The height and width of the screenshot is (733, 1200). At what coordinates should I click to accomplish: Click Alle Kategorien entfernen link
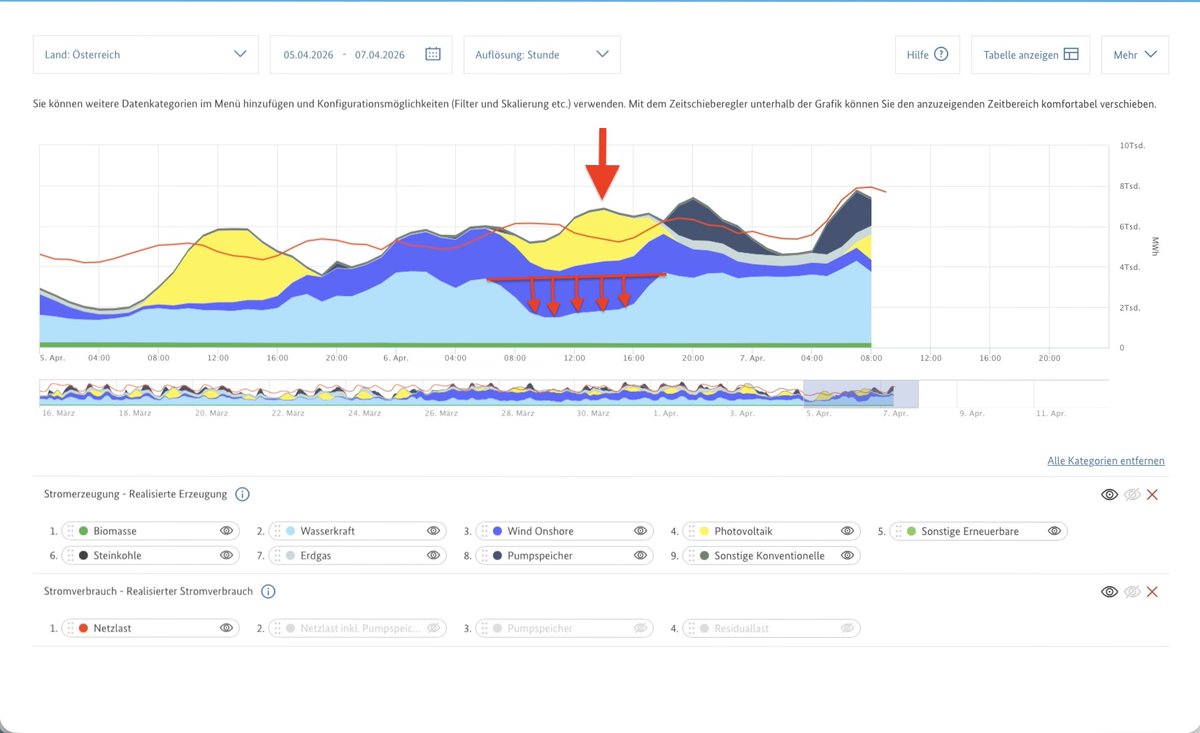[1106, 461]
